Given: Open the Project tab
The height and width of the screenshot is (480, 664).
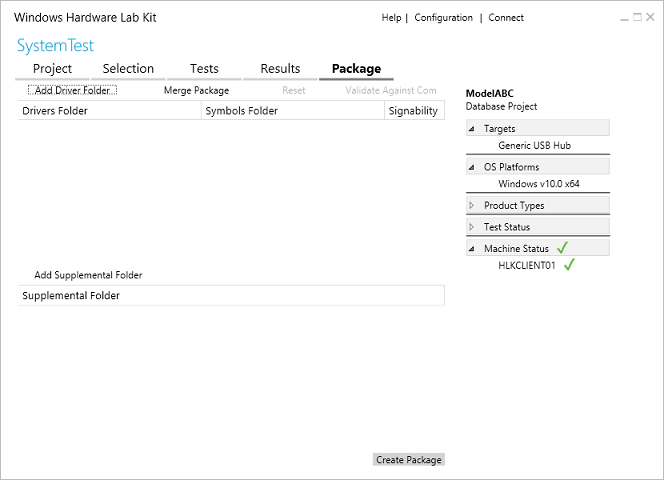Looking at the screenshot, I should coord(53,69).
